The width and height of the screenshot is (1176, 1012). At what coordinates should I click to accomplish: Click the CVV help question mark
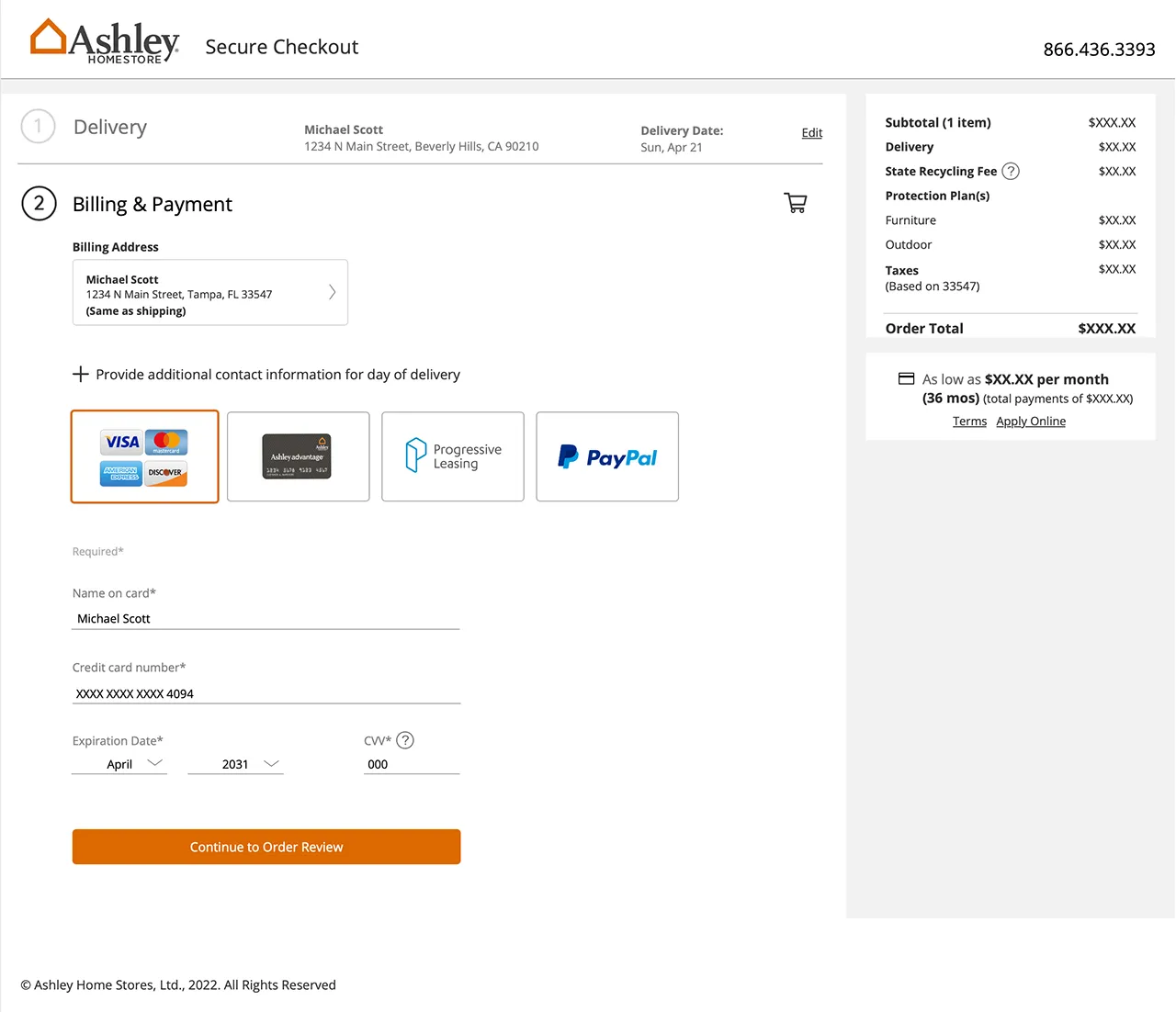tap(405, 740)
